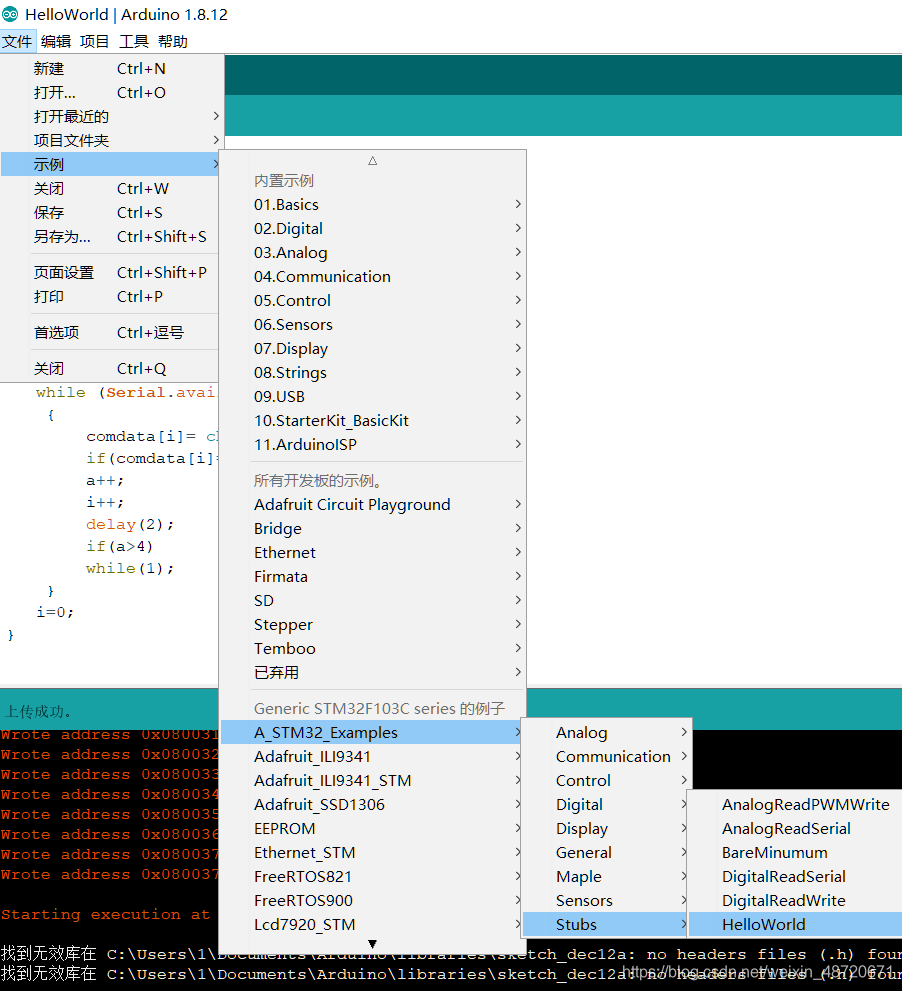Select the highlighted Stubs submenu

[606, 925]
